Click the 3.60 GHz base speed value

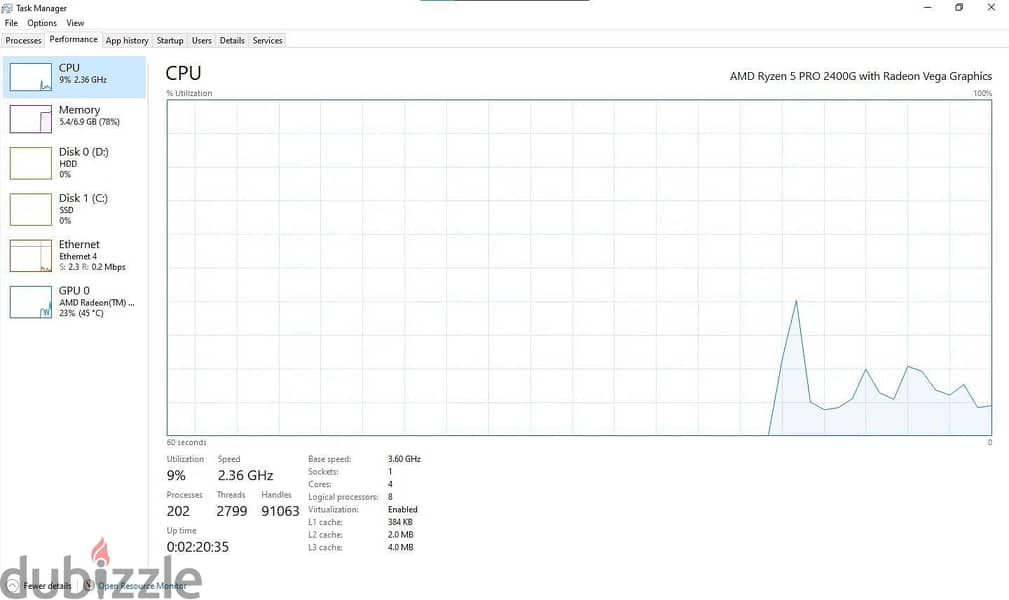pyautogui.click(x=404, y=459)
